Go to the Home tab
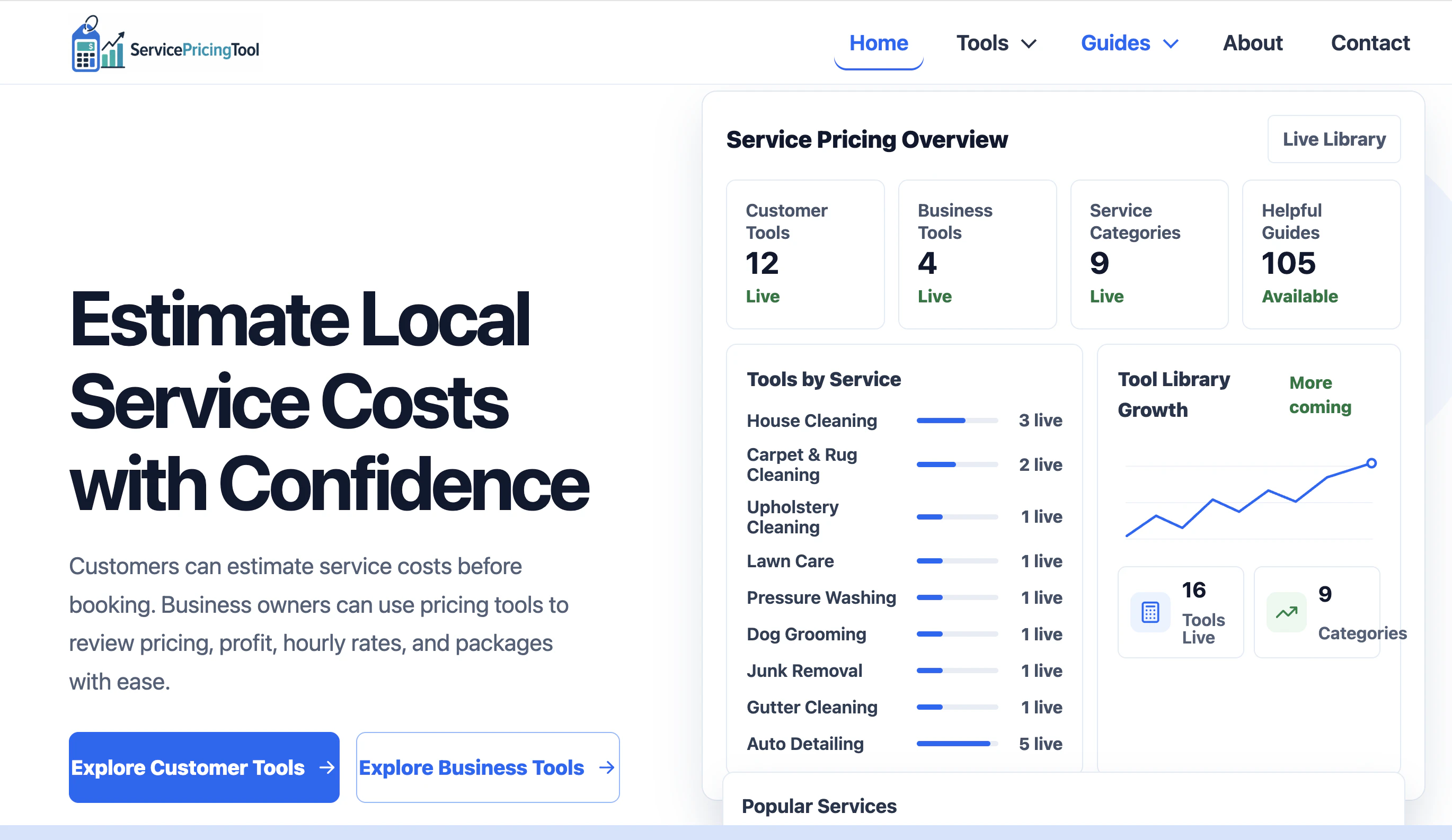The width and height of the screenshot is (1452, 840). (x=879, y=43)
